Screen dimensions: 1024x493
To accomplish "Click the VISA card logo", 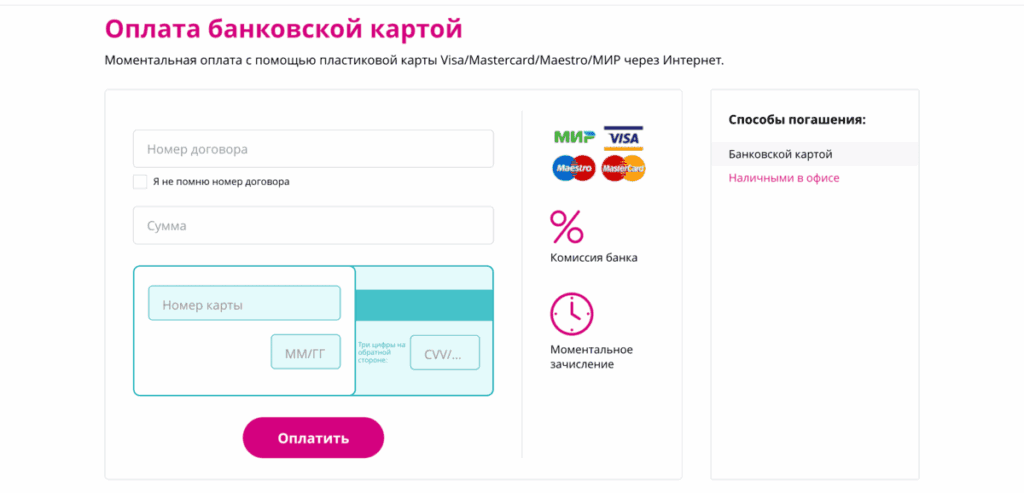I will pos(624,137).
